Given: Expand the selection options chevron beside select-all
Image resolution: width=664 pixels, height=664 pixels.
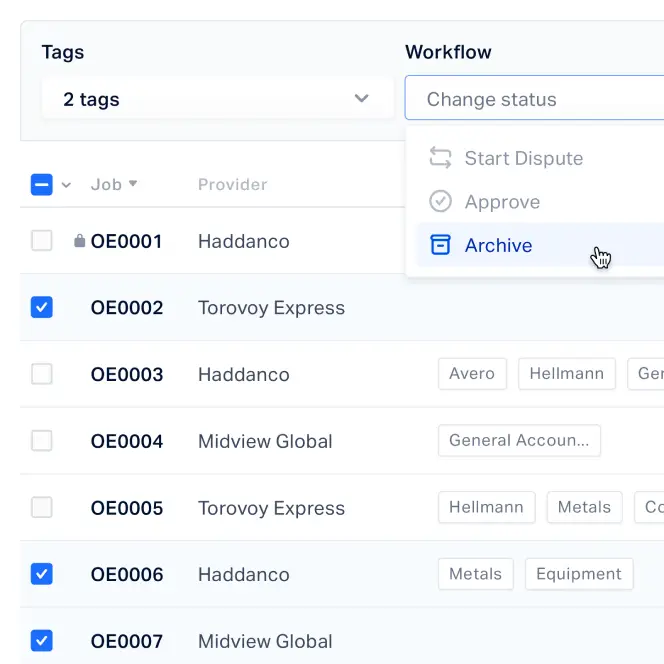Looking at the screenshot, I should click(x=66, y=185).
